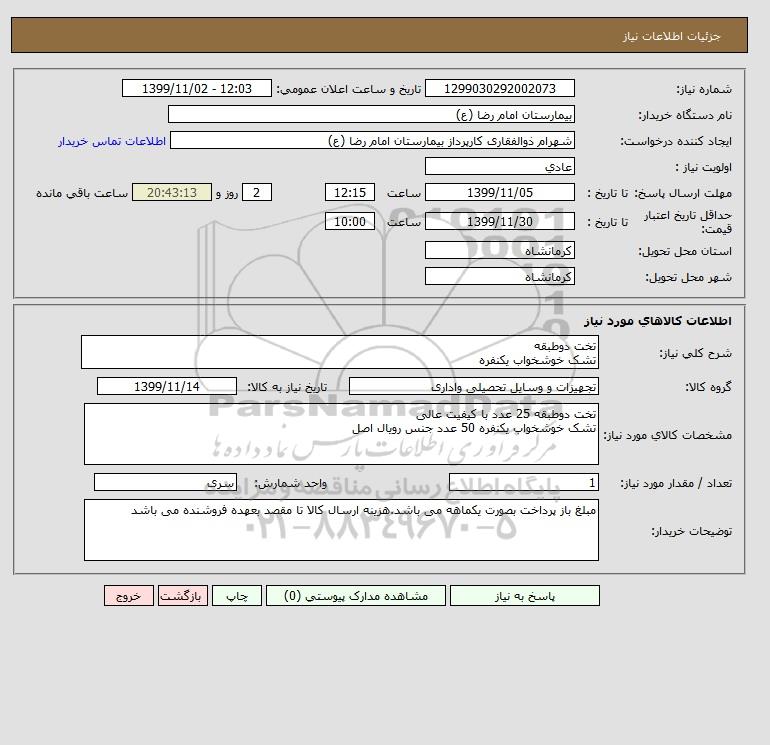Click label تعداد / مقدار مورد نیاز

point(676,483)
